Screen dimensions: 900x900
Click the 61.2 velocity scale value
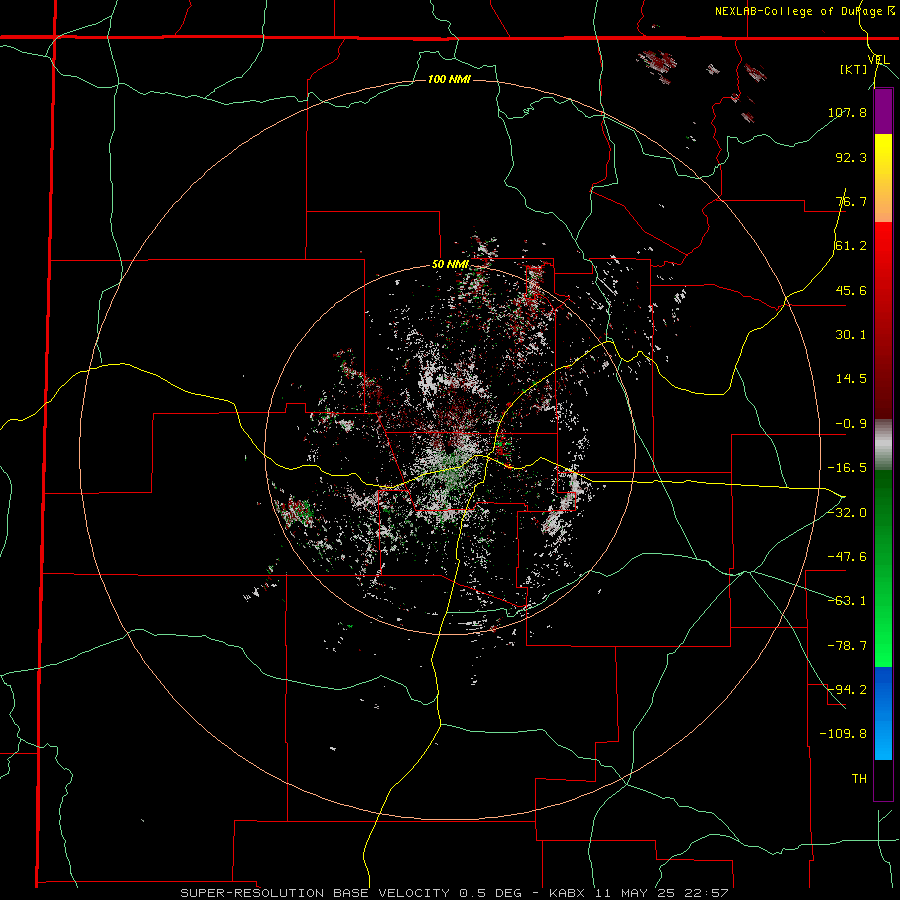coord(851,246)
